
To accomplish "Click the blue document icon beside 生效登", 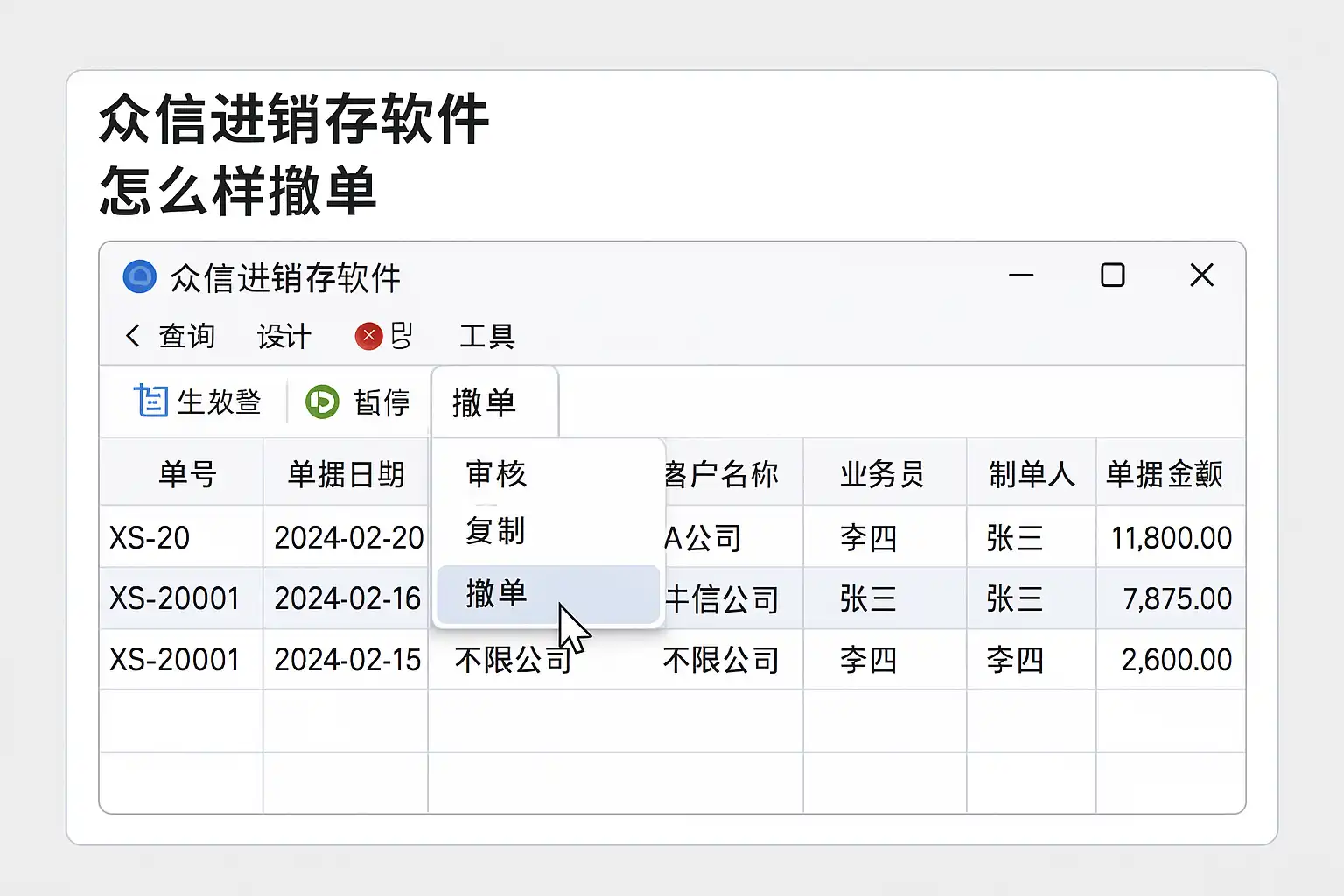I will [150, 402].
